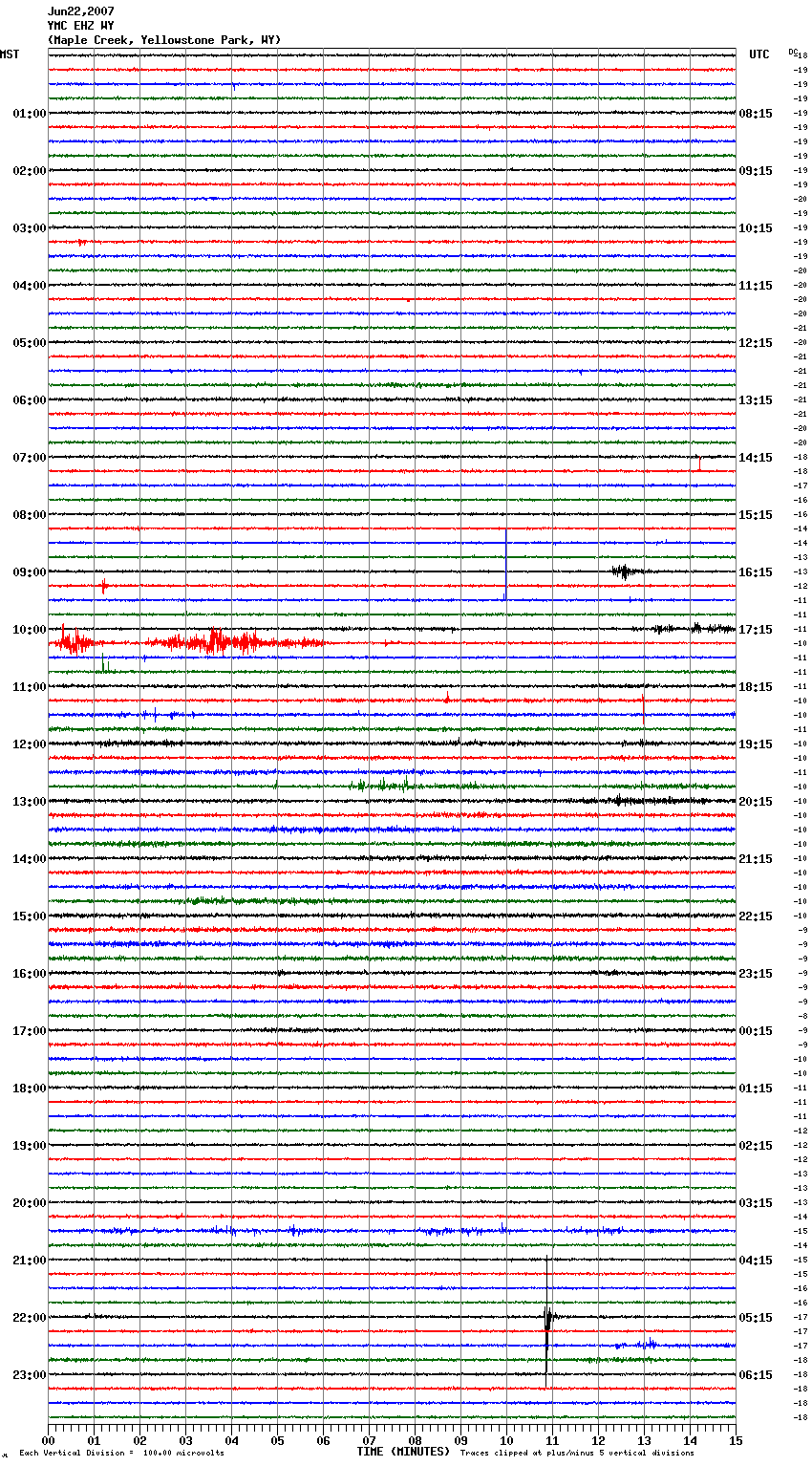Click the 05 minute tick label
The height and width of the screenshot is (1466, 812).
277,1440
